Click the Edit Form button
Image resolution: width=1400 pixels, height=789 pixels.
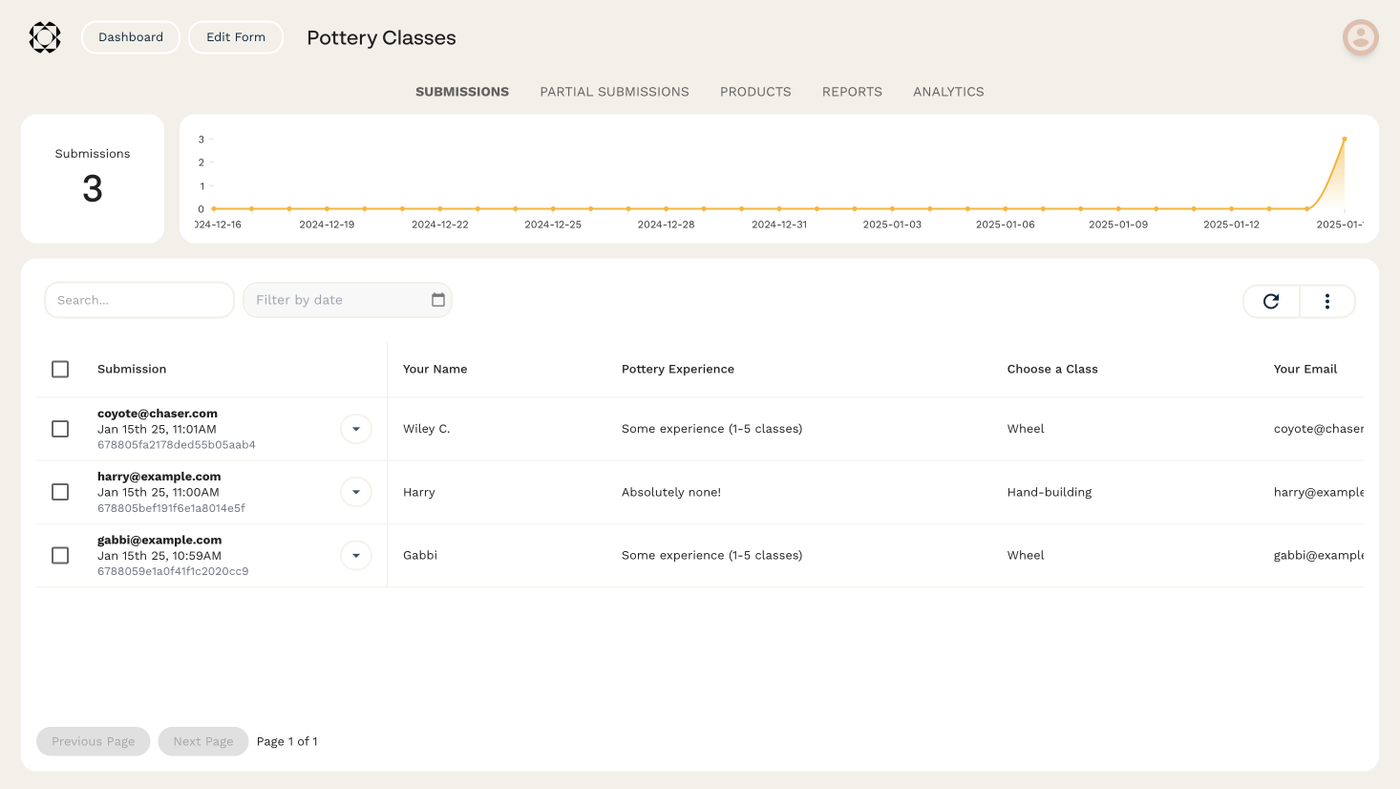pyautogui.click(x=236, y=37)
